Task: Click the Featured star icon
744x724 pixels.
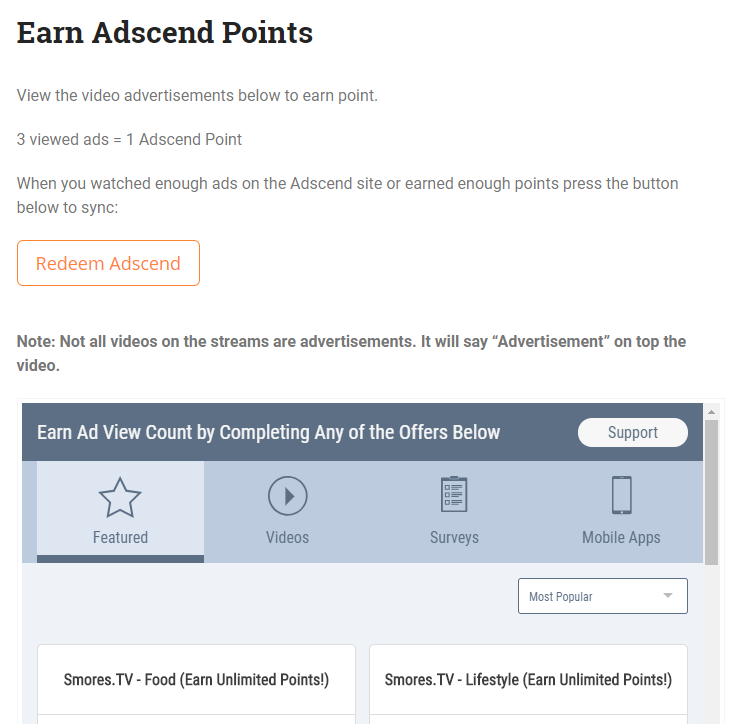Action: (x=120, y=497)
